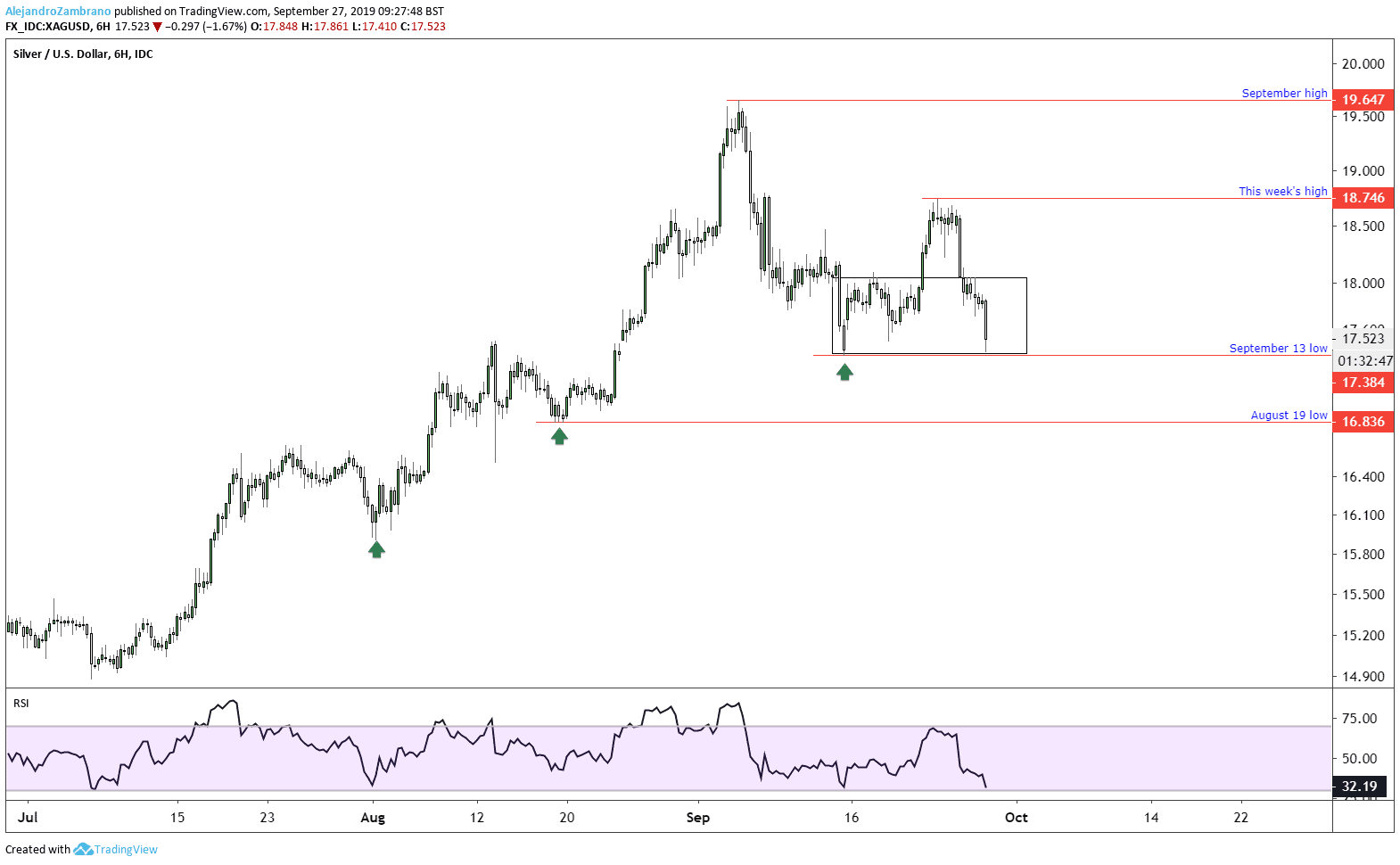Select the August 19 low label
The height and width of the screenshot is (865, 1400).
tap(1289, 415)
